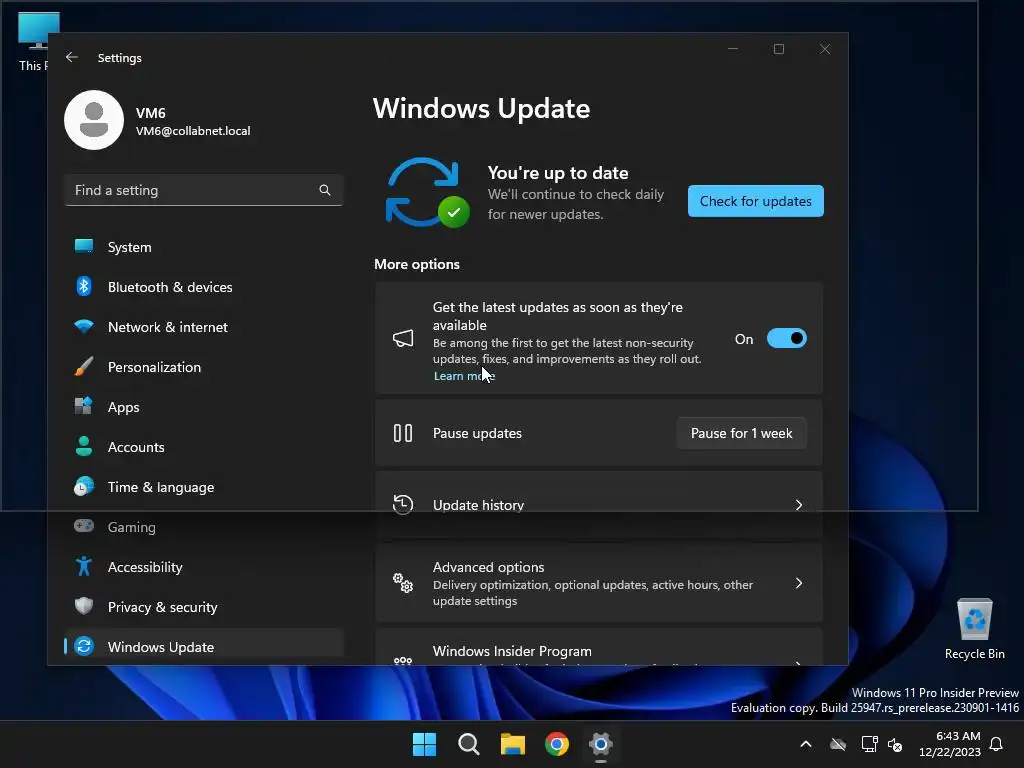
Task: Click the You're up to date status text
Action: (558, 172)
